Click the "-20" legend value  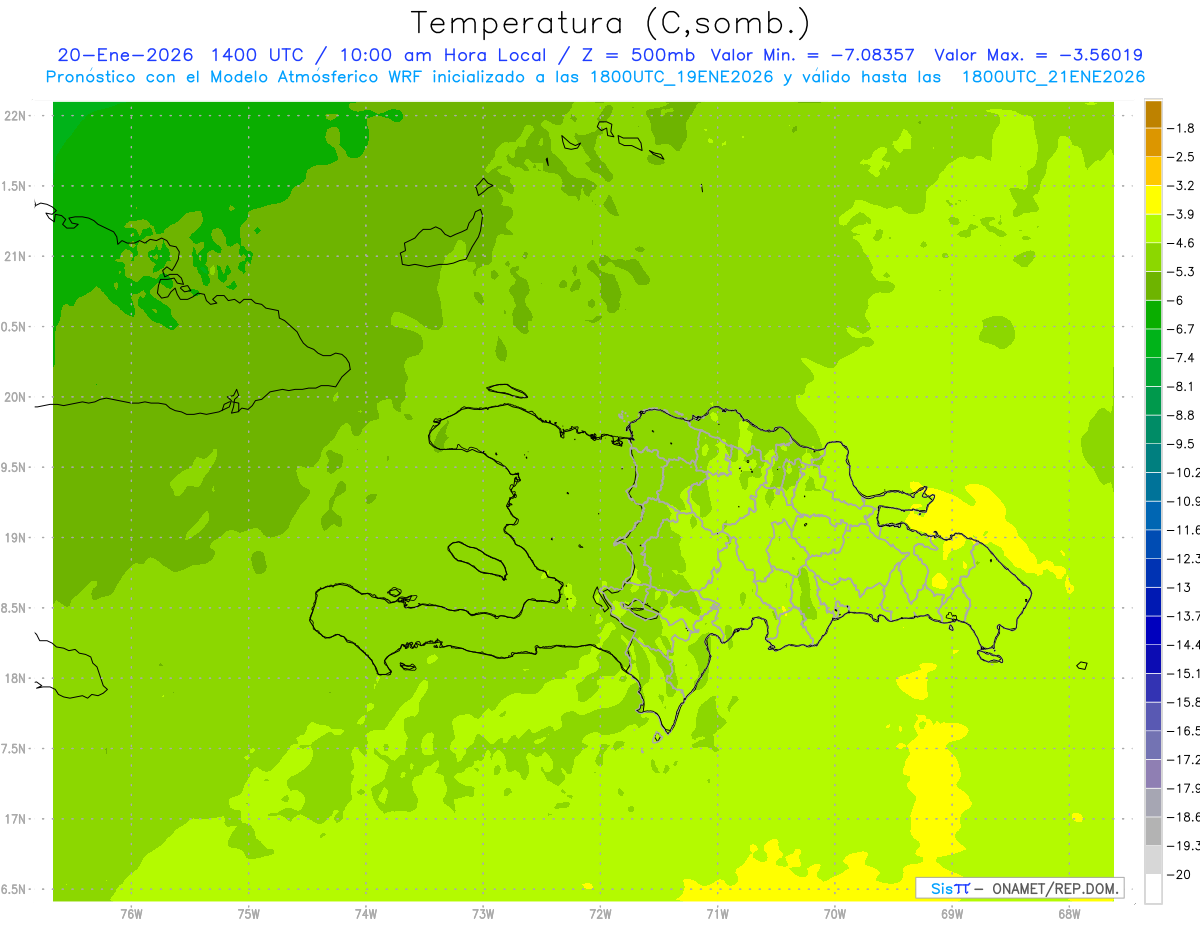(1180, 874)
